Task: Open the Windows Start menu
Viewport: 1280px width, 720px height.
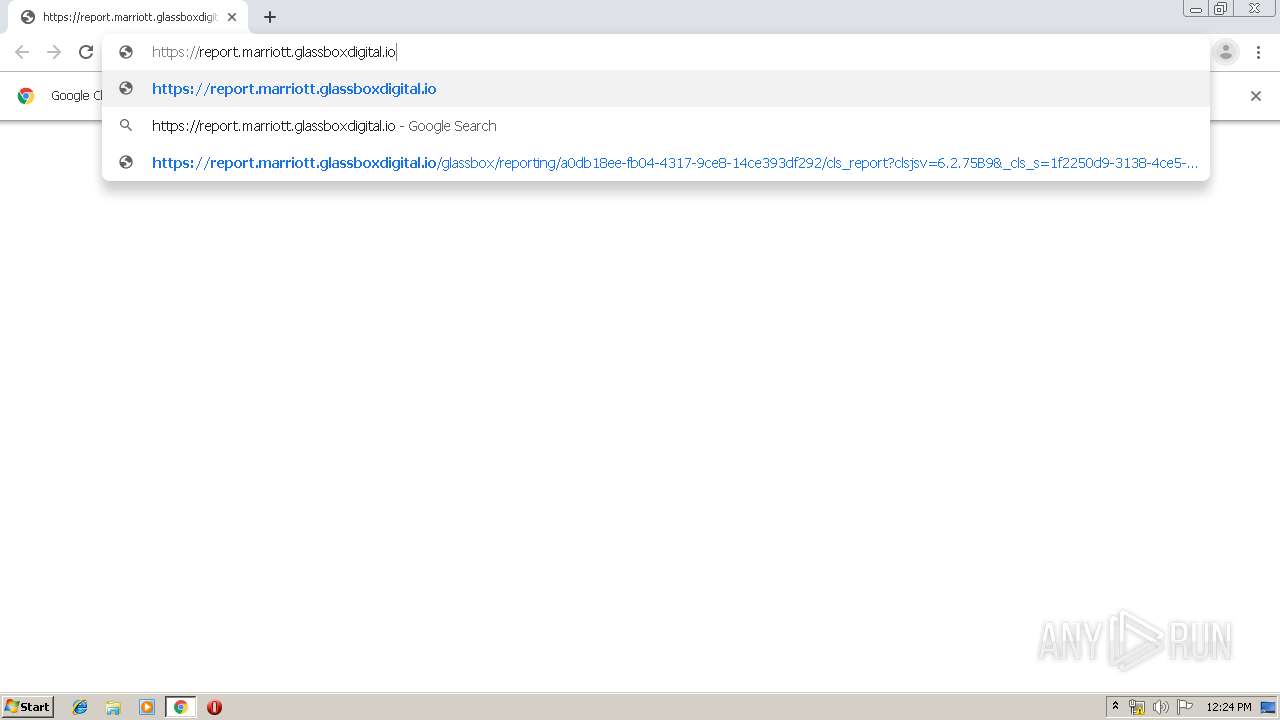Action: tap(28, 707)
